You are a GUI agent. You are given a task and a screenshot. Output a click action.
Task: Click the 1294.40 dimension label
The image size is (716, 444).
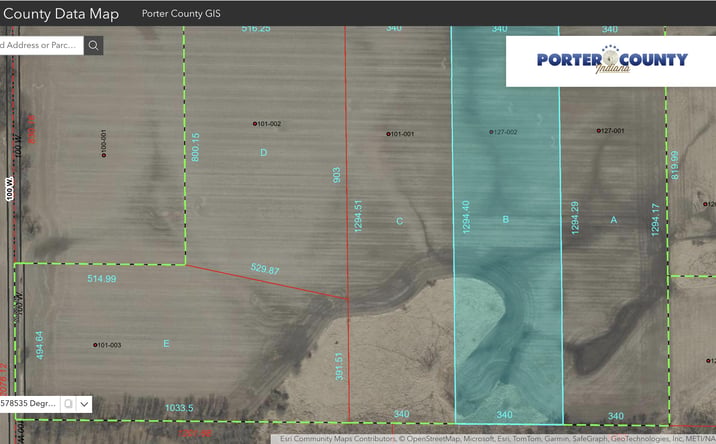tap(466, 217)
